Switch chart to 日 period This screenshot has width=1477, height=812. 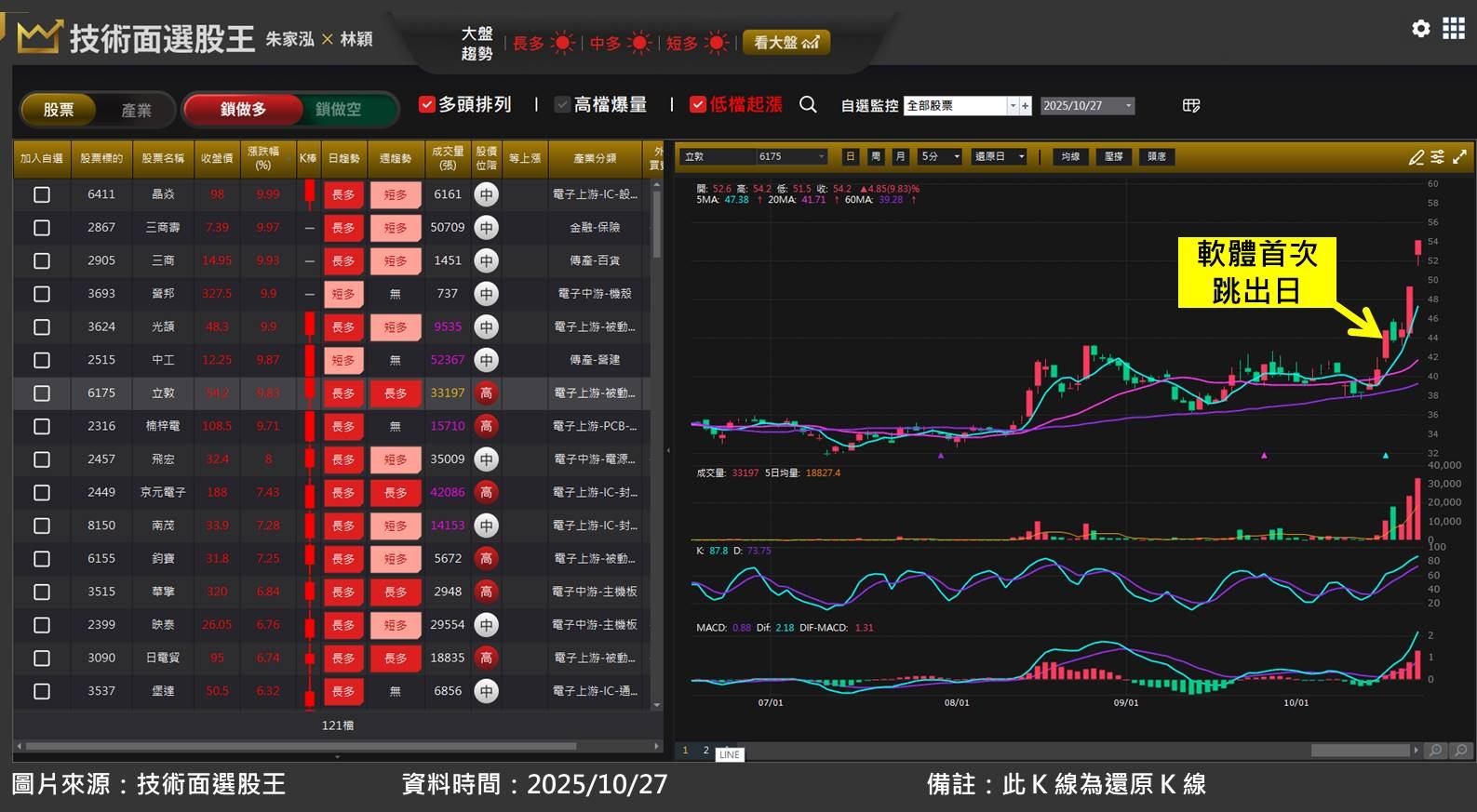[850, 157]
